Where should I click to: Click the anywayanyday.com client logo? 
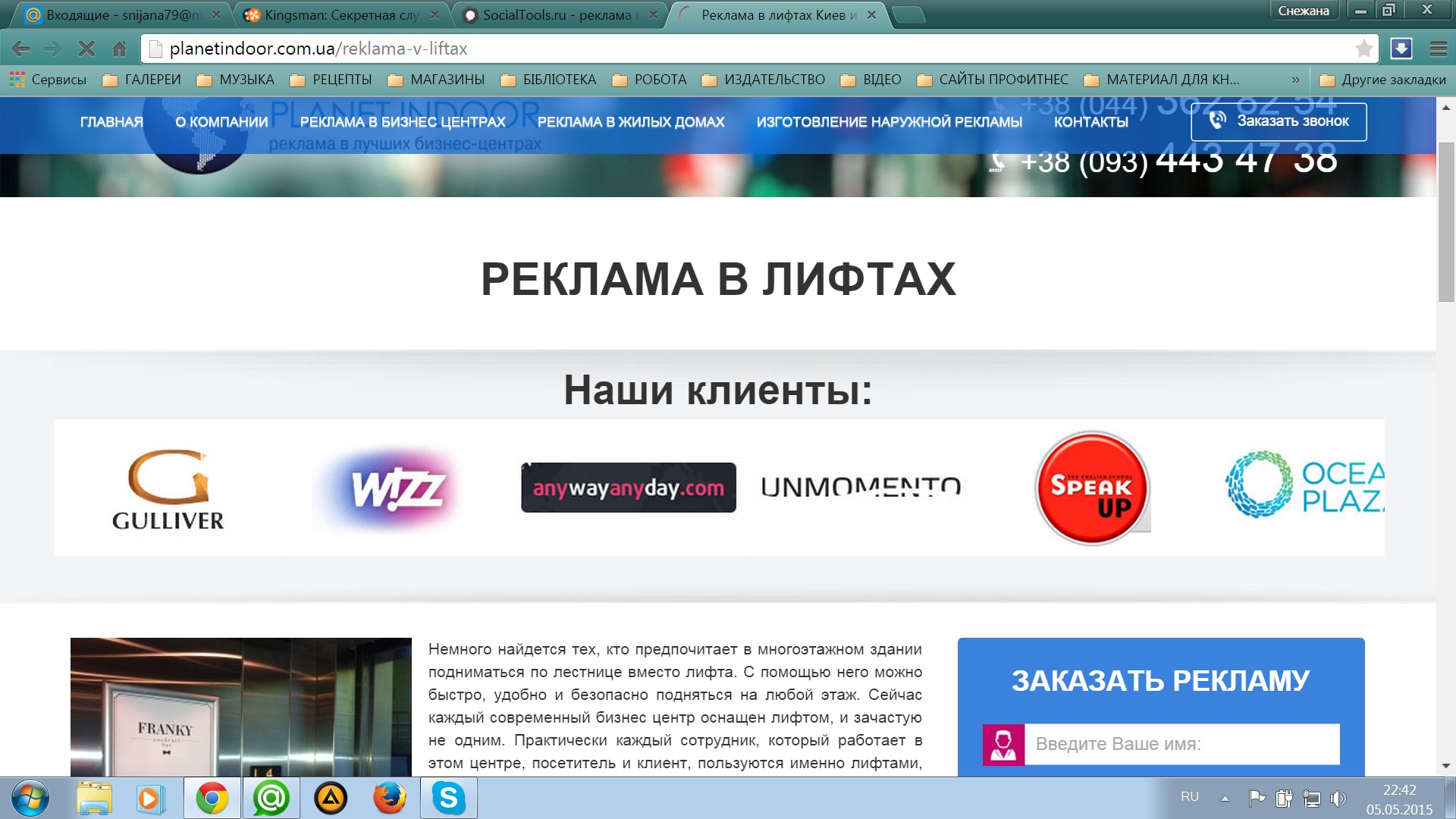629,488
